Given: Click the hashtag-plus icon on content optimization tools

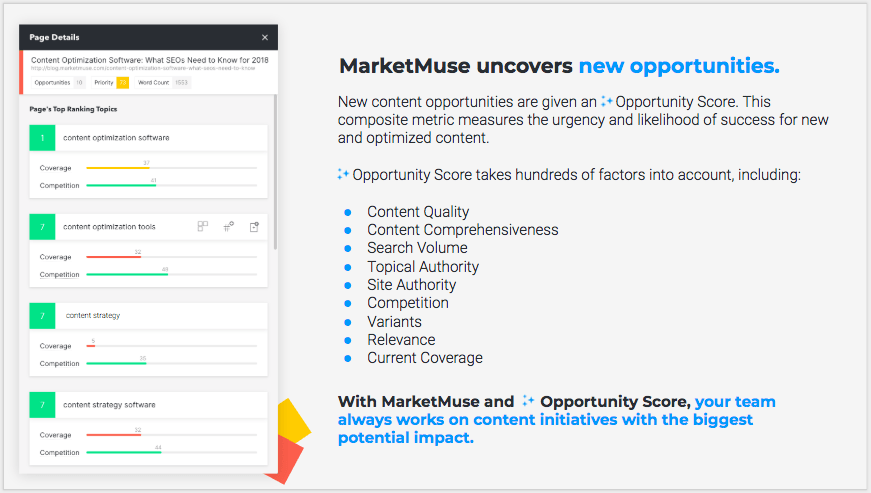Looking at the screenshot, I should click(x=228, y=227).
